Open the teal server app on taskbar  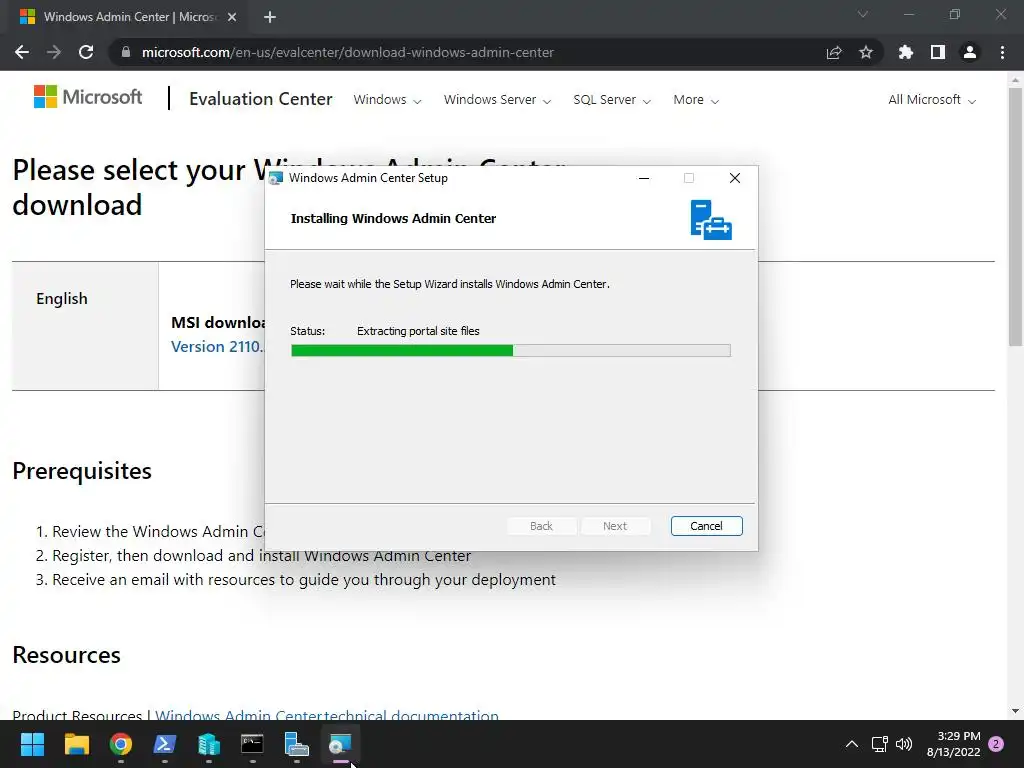tap(208, 744)
